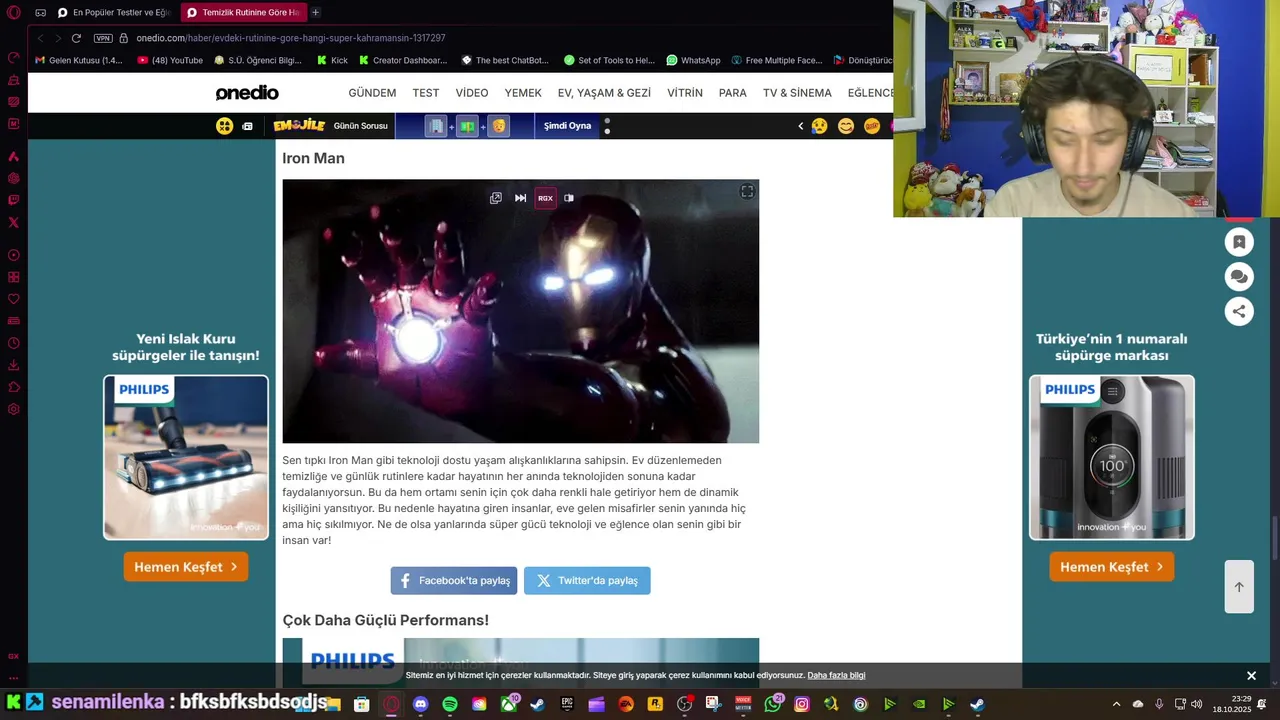This screenshot has height=720, width=1280.
Task: Open Opera settings gear in sidebar
Action: [x=13, y=409]
